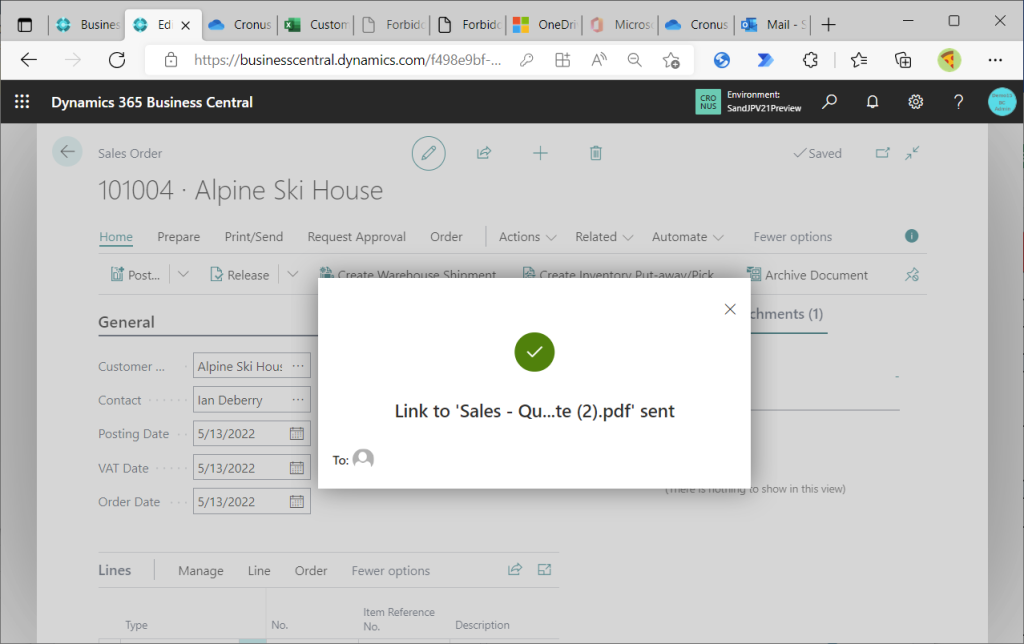
Task: Close the link sent dialog
Action: pyautogui.click(x=730, y=309)
